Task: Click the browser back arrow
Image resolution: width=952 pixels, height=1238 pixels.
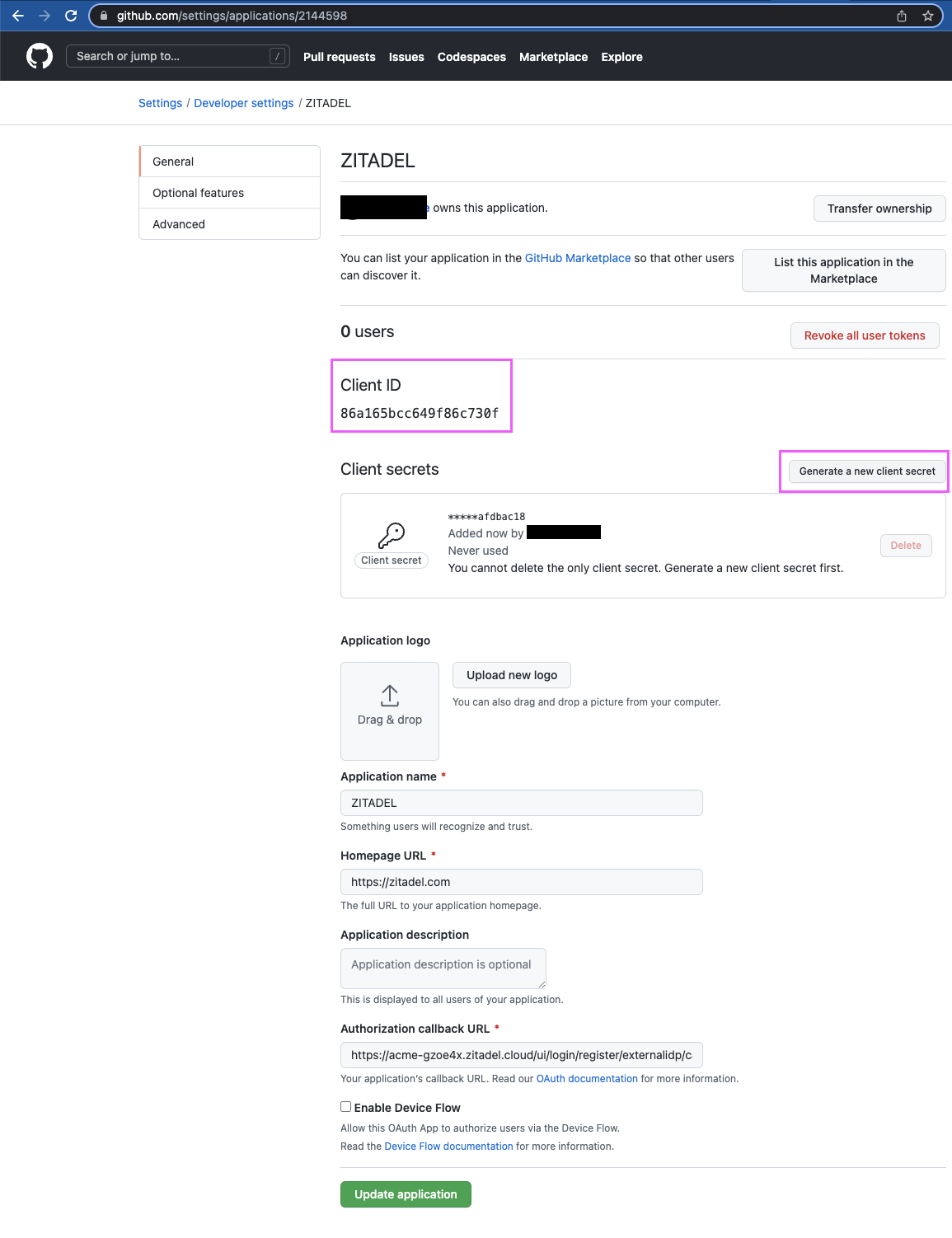Action: pyautogui.click(x=17, y=15)
